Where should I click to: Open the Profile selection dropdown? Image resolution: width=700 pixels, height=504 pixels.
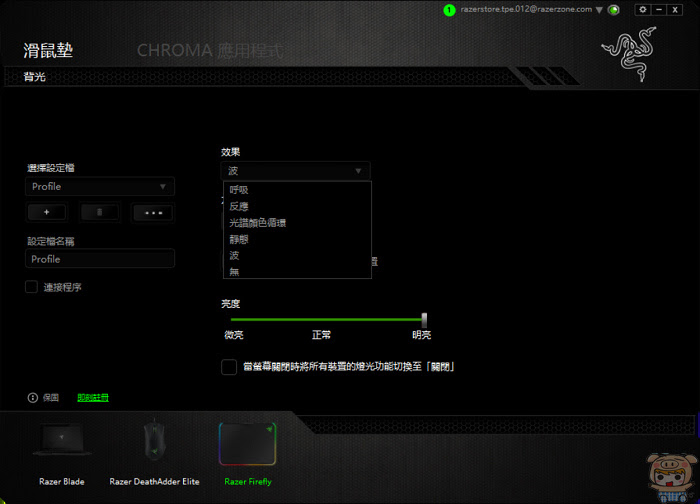click(100, 187)
